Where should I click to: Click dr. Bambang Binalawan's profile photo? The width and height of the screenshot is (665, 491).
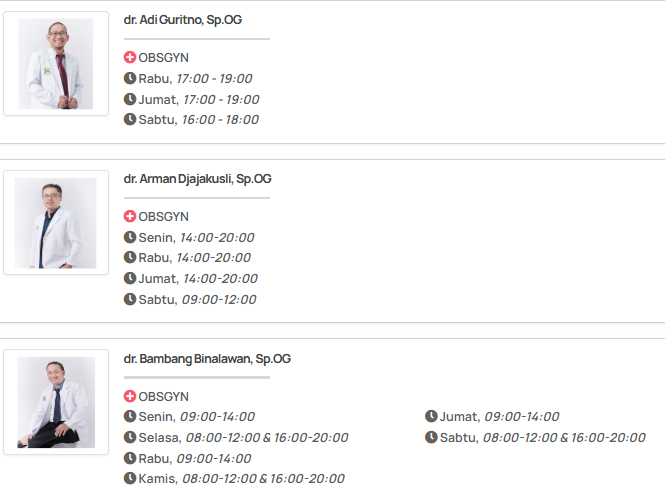56,402
